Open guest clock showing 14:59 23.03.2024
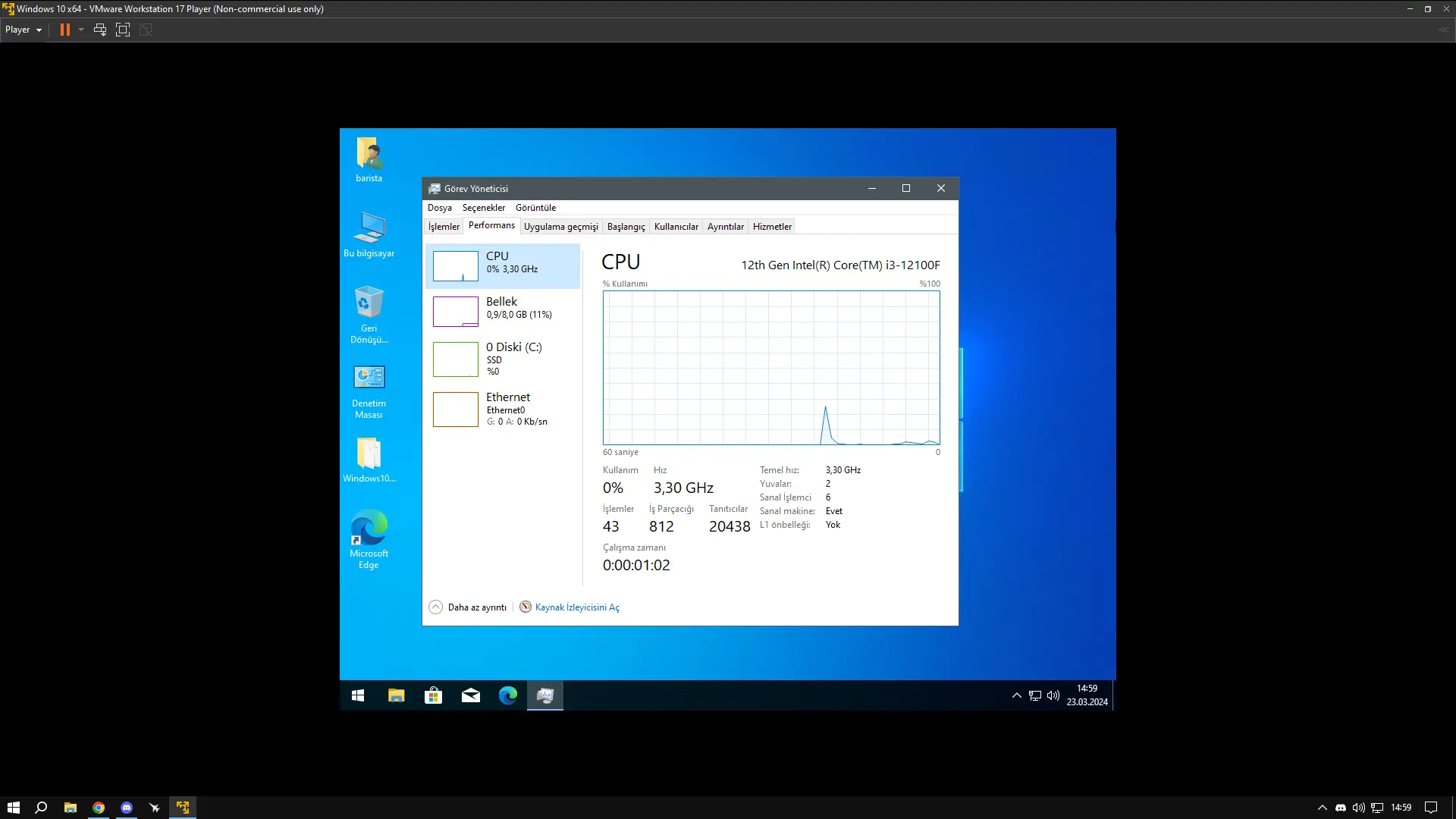The width and height of the screenshot is (1456, 819). (x=1087, y=695)
